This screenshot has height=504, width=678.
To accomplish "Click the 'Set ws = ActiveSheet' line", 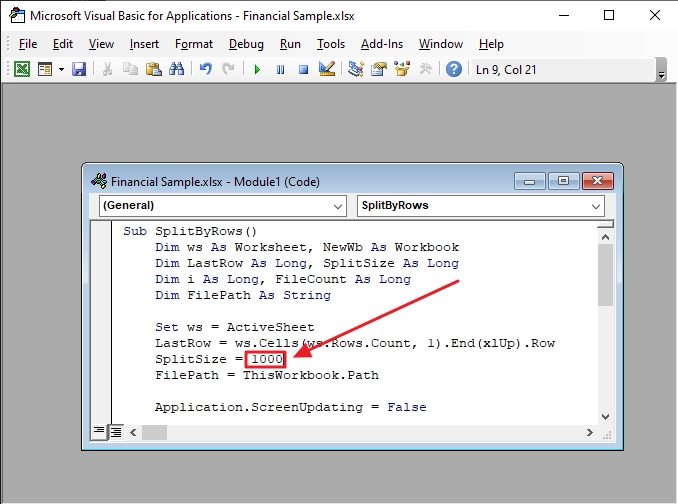I will (235, 327).
